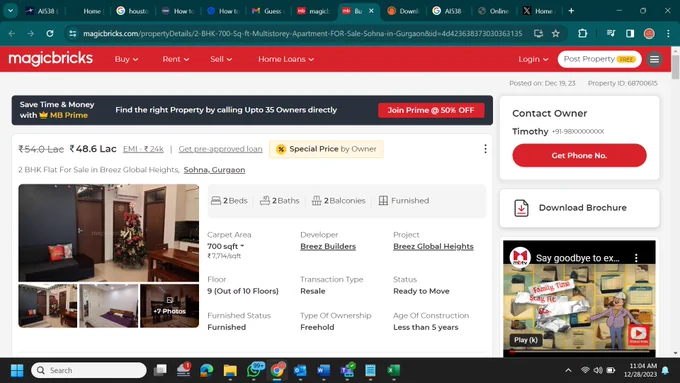Open YouTube video options three dots
This screenshot has height=383, width=680.
[636, 258]
